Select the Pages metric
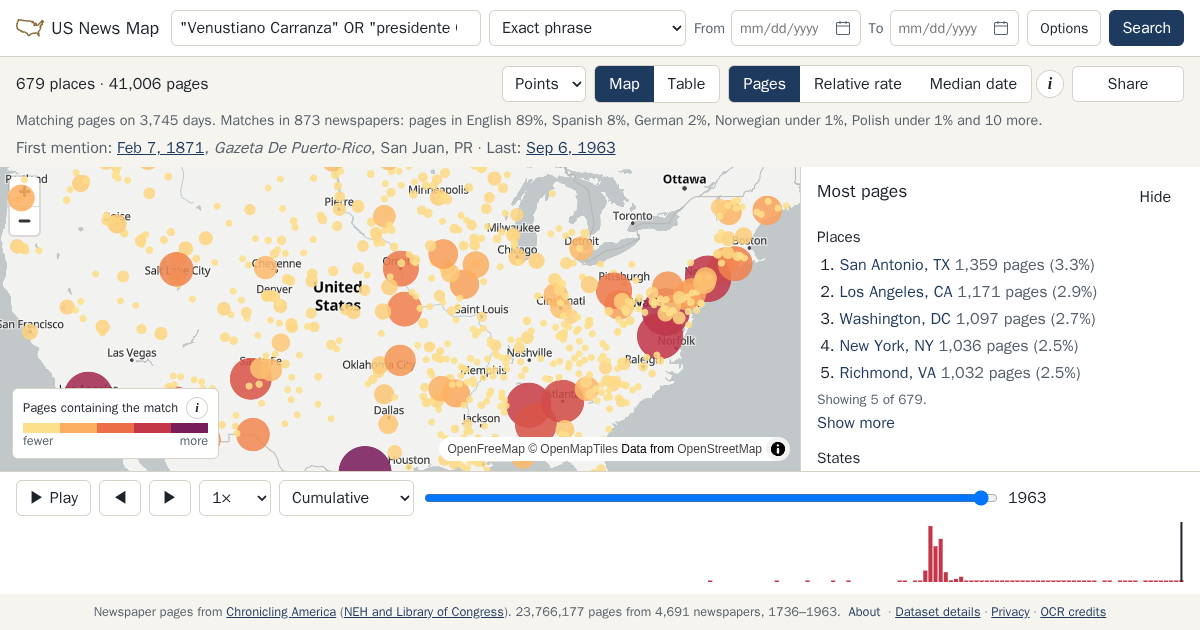 764,84
